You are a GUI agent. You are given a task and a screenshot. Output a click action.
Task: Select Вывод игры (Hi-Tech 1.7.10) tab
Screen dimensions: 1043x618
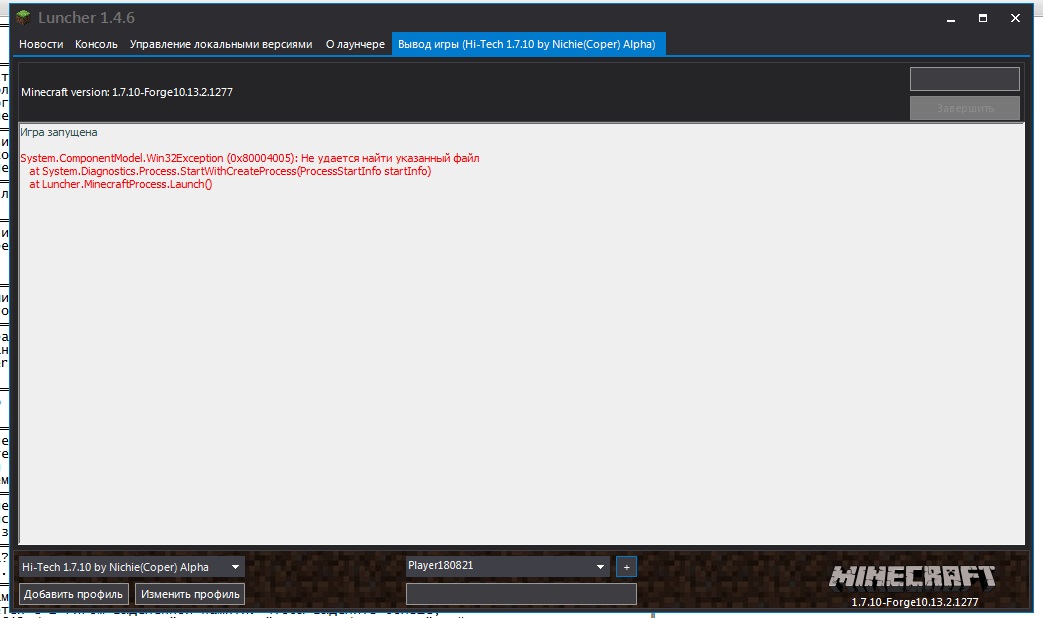coord(528,45)
